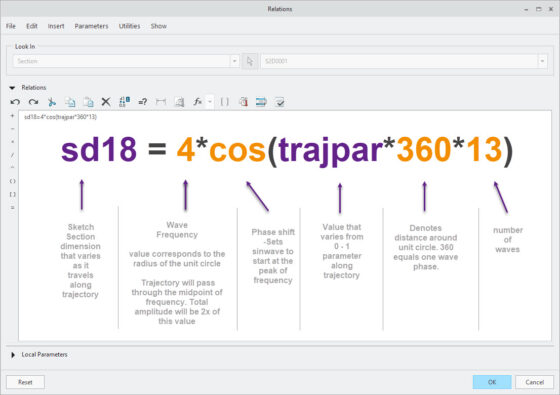Screen dimensions: 560x395
Task: Paste text into the relations editor
Action: coord(88,102)
